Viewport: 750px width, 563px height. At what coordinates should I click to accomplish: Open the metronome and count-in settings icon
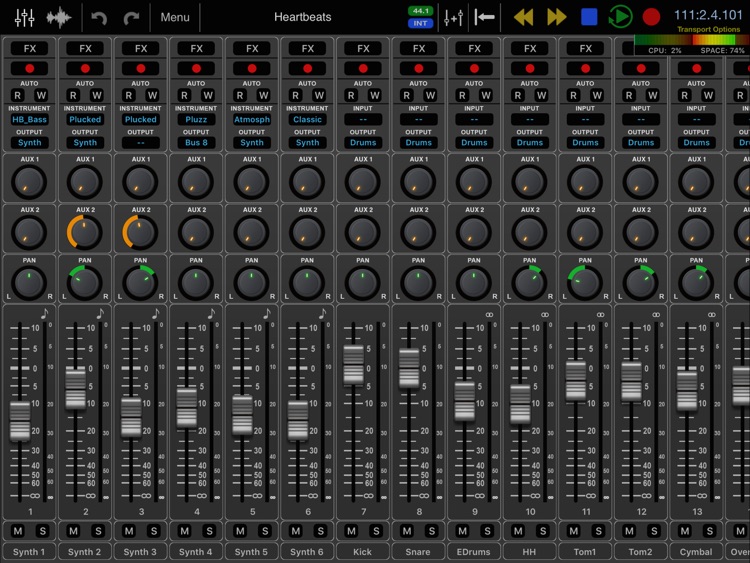pos(453,18)
